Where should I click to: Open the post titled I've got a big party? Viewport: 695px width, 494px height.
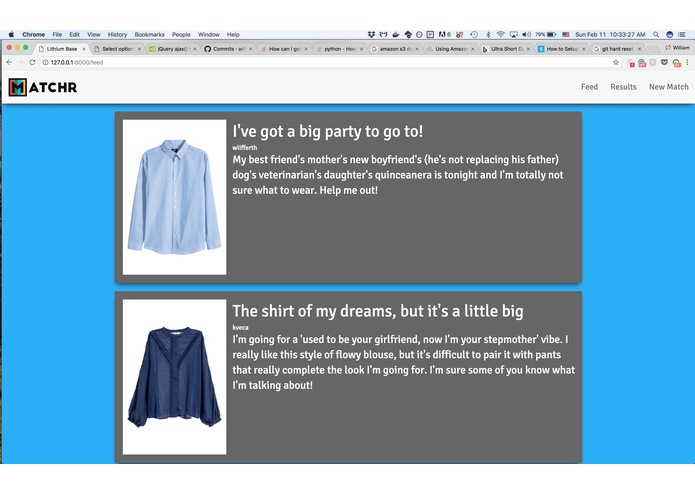pyautogui.click(x=328, y=131)
